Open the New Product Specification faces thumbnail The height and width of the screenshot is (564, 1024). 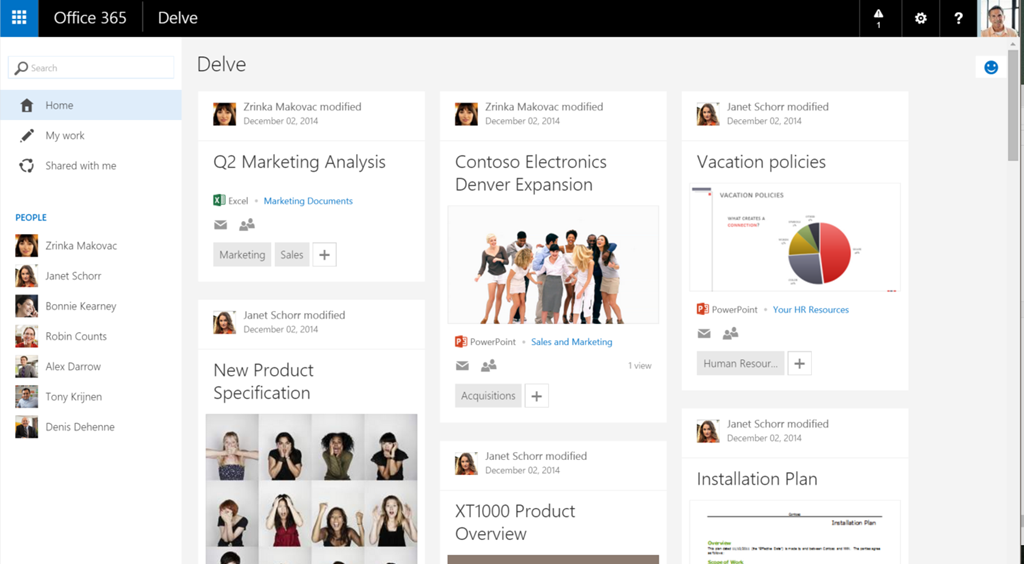(x=312, y=488)
